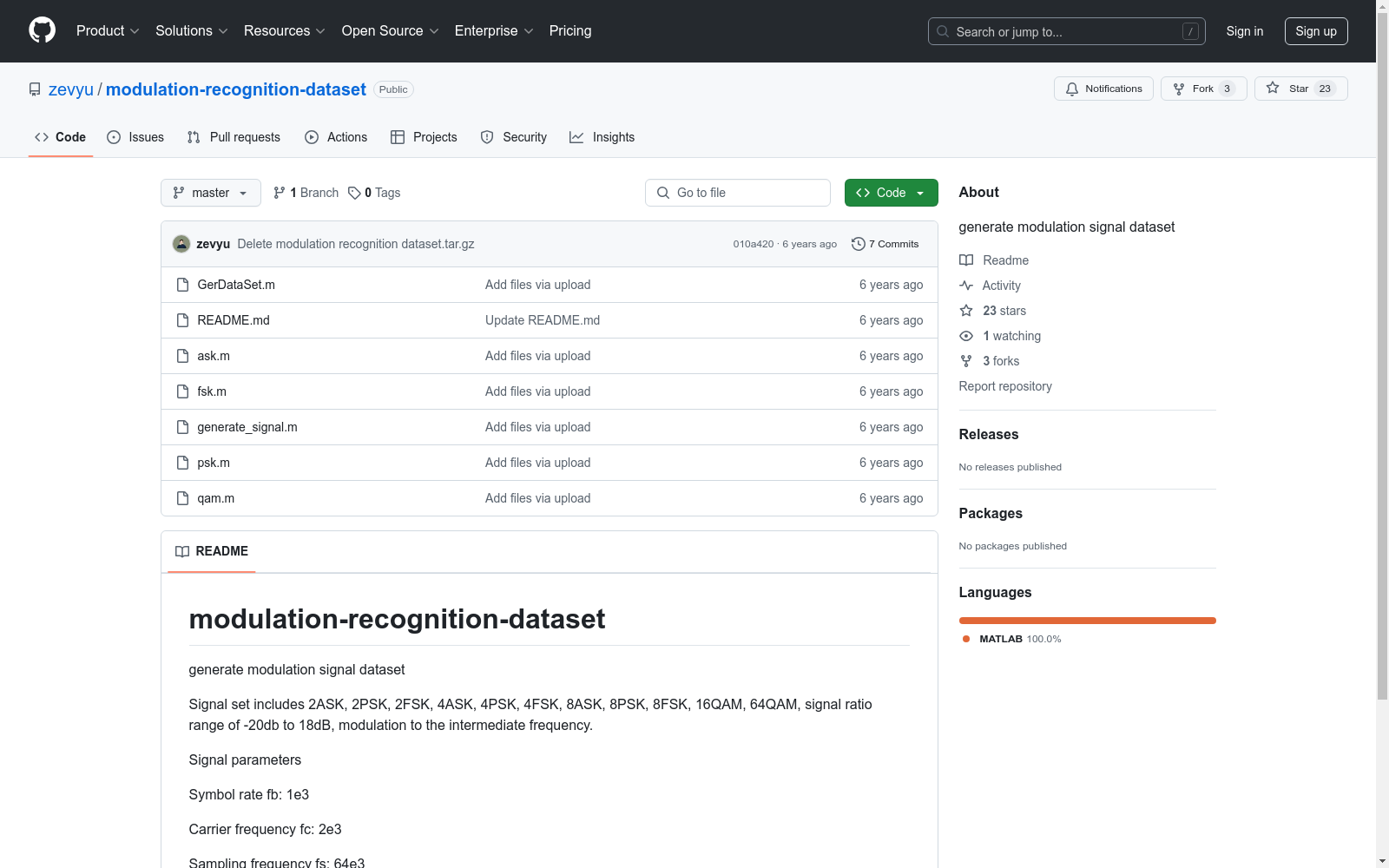Expand the Resources menu

285,31
